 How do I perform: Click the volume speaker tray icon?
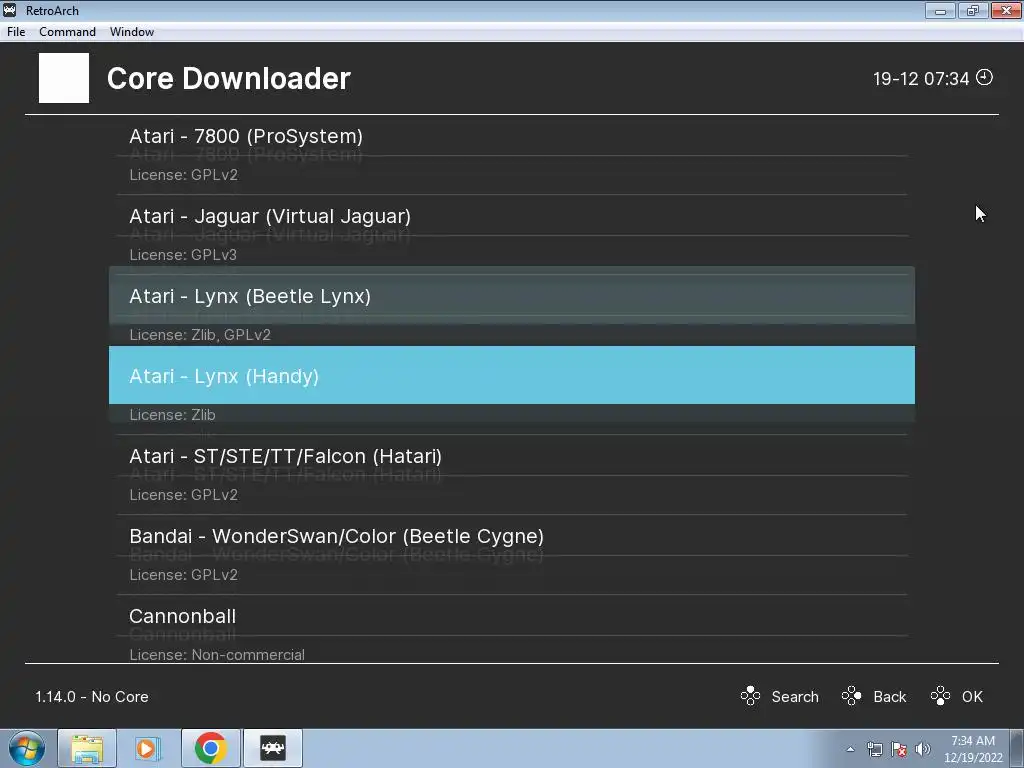tap(922, 749)
